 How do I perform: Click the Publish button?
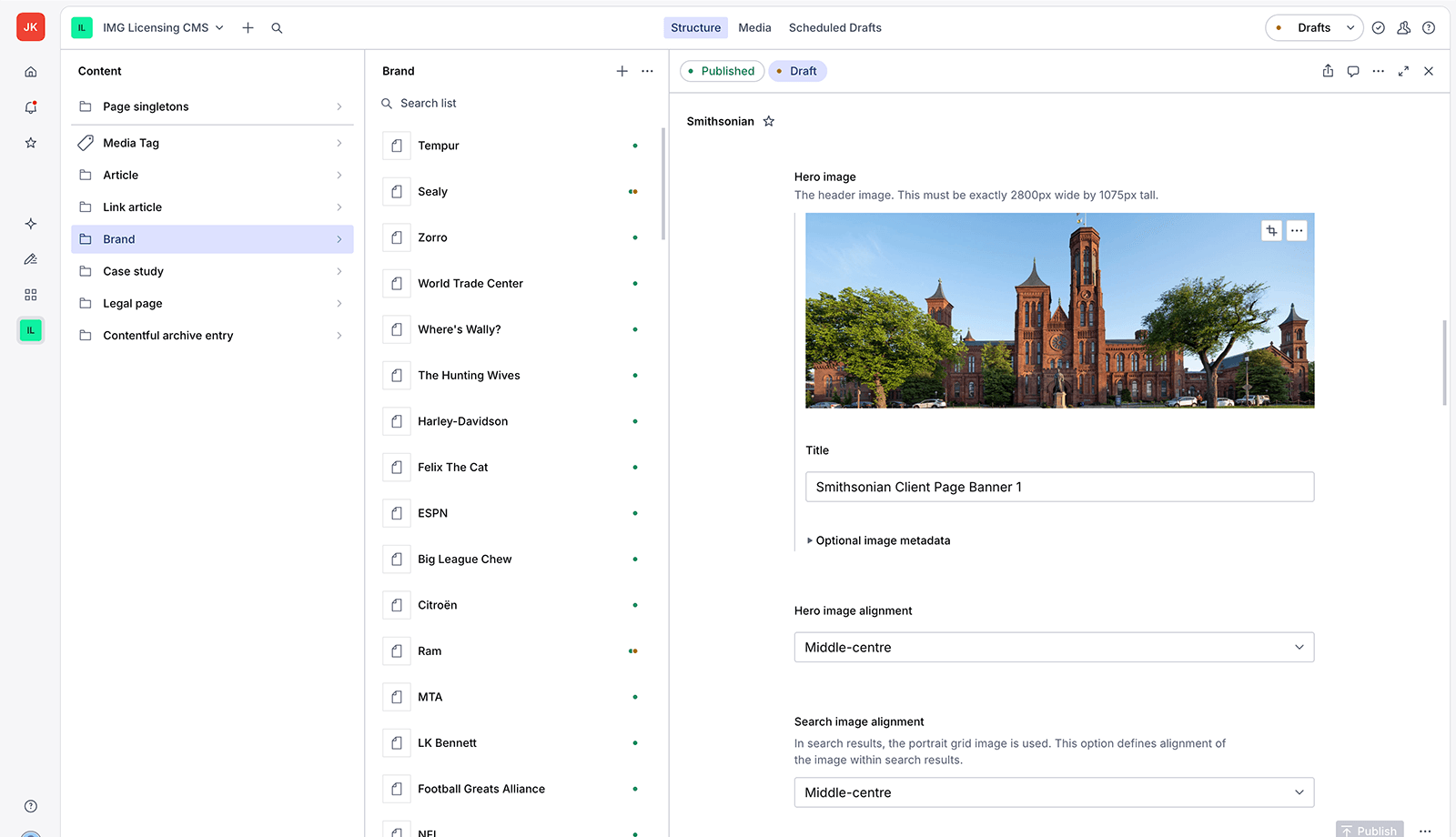[x=1370, y=830]
